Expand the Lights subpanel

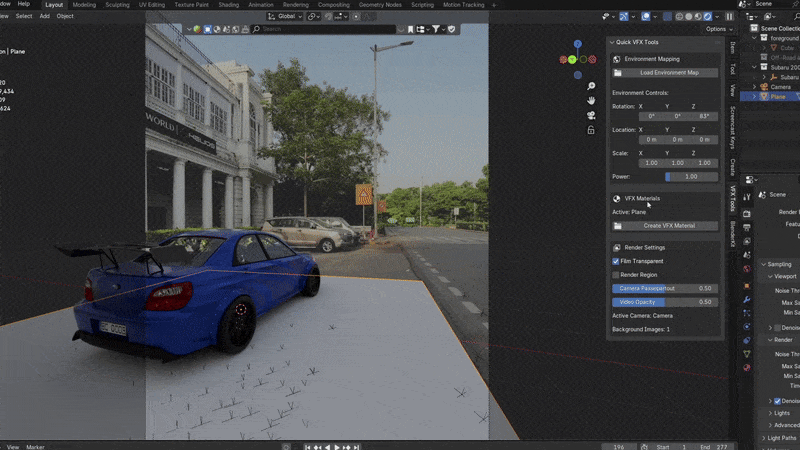pyautogui.click(x=770, y=413)
